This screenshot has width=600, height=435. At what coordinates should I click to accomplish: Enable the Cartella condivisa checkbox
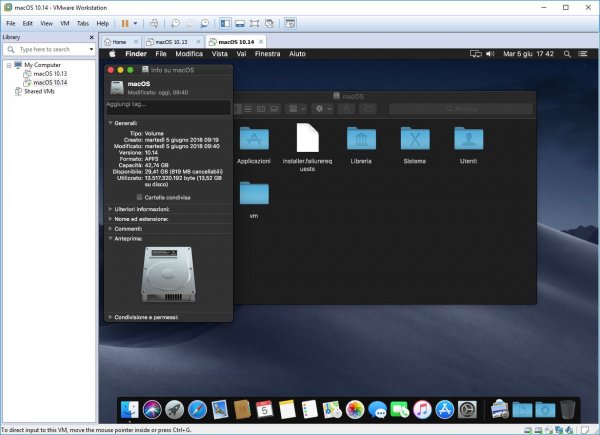tap(140, 197)
